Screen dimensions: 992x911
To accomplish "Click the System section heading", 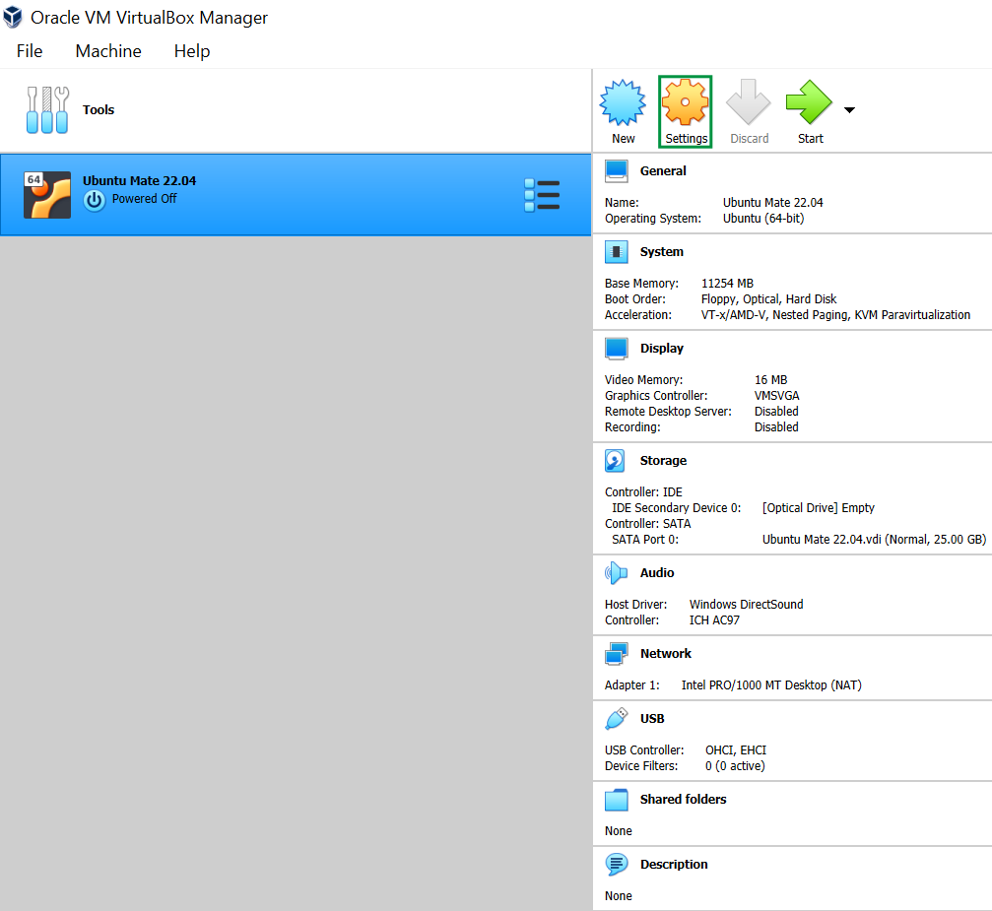I will (662, 252).
